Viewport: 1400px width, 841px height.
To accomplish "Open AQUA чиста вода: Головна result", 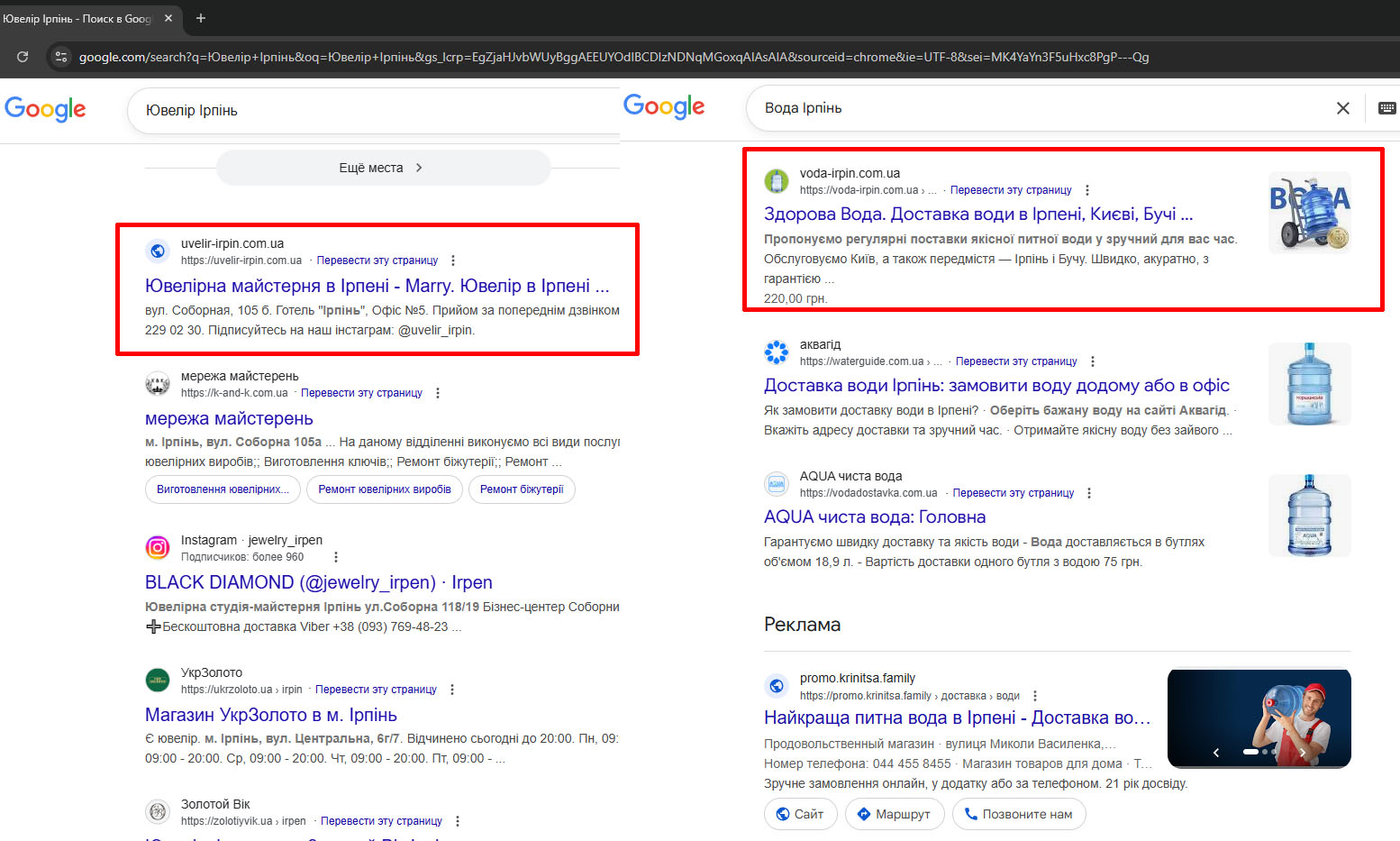I will 875,516.
